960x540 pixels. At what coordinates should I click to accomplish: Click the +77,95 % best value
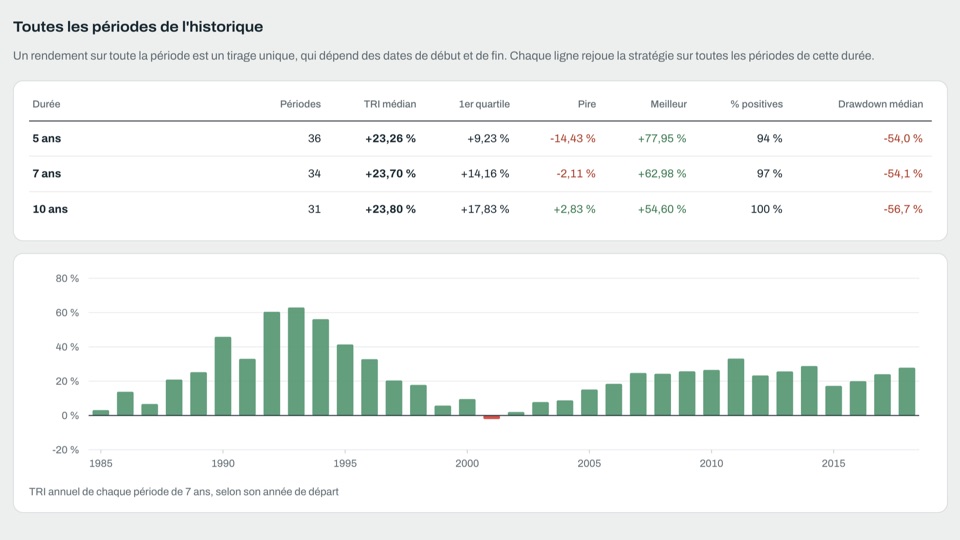click(662, 138)
